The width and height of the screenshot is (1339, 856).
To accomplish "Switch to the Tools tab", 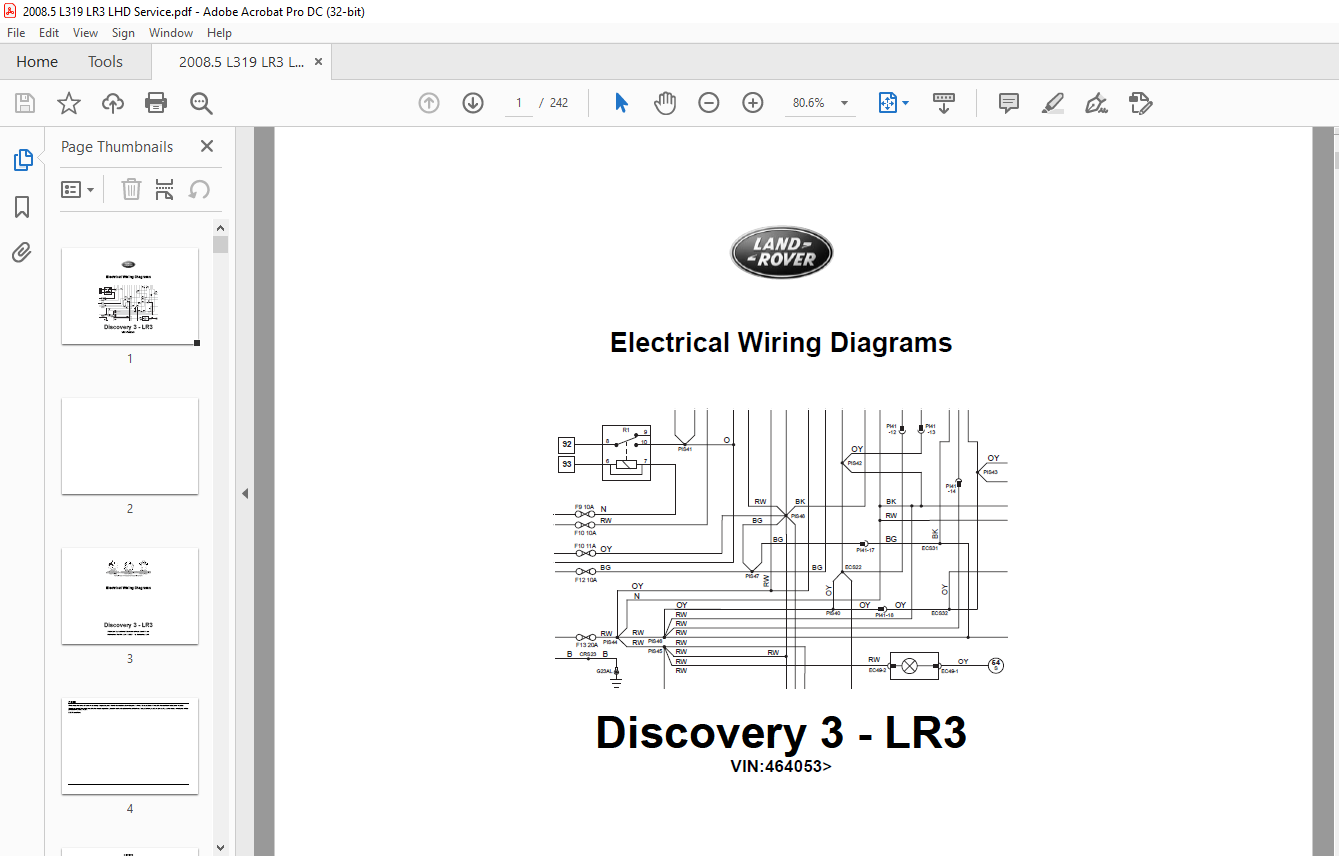I will click(105, 62).
